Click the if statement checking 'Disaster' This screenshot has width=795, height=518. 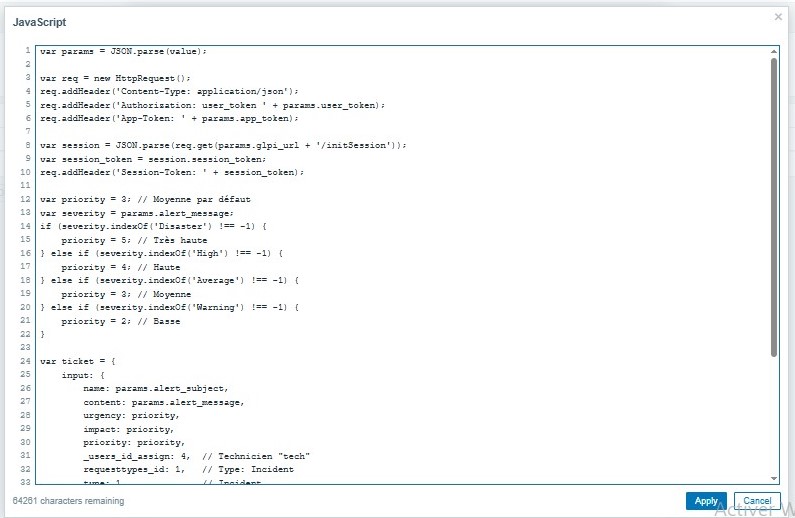pos(153,226)
